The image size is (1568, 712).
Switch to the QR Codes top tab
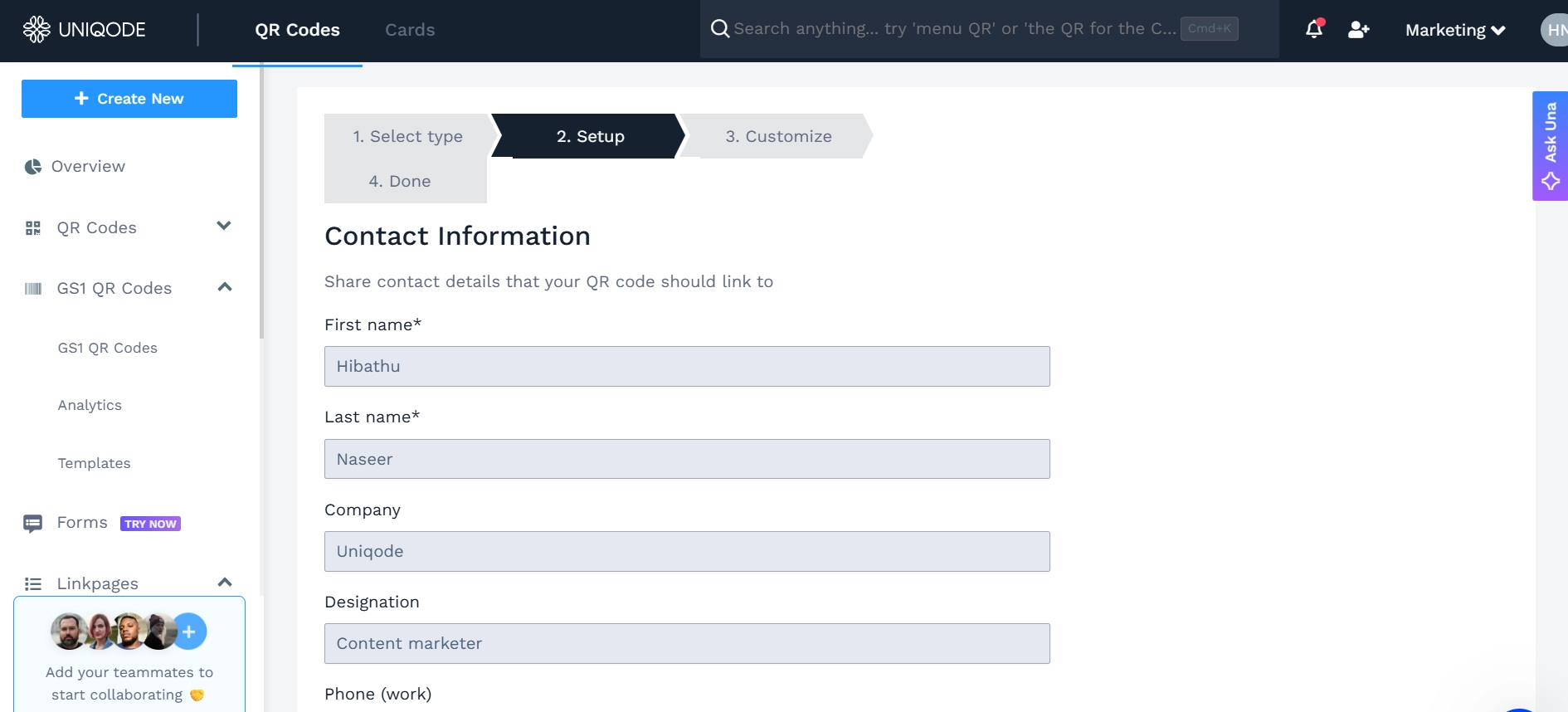tap(297, 31)
